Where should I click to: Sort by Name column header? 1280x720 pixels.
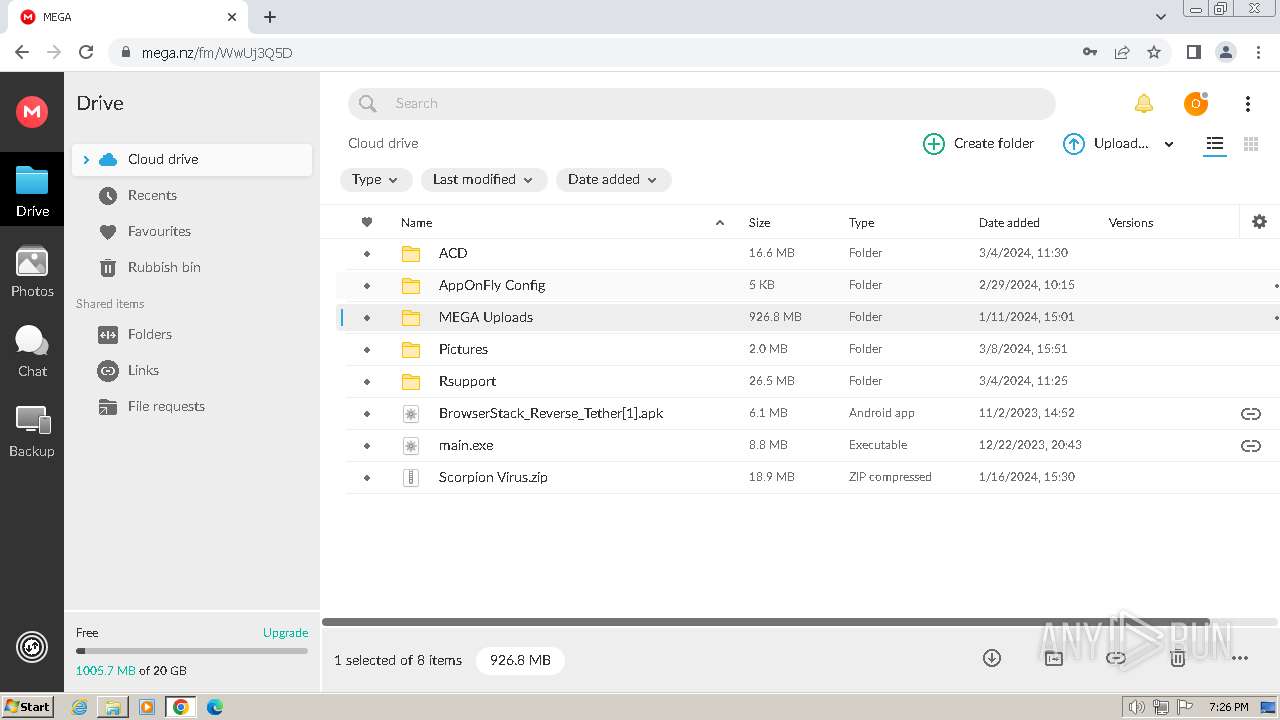coord(416,223)
